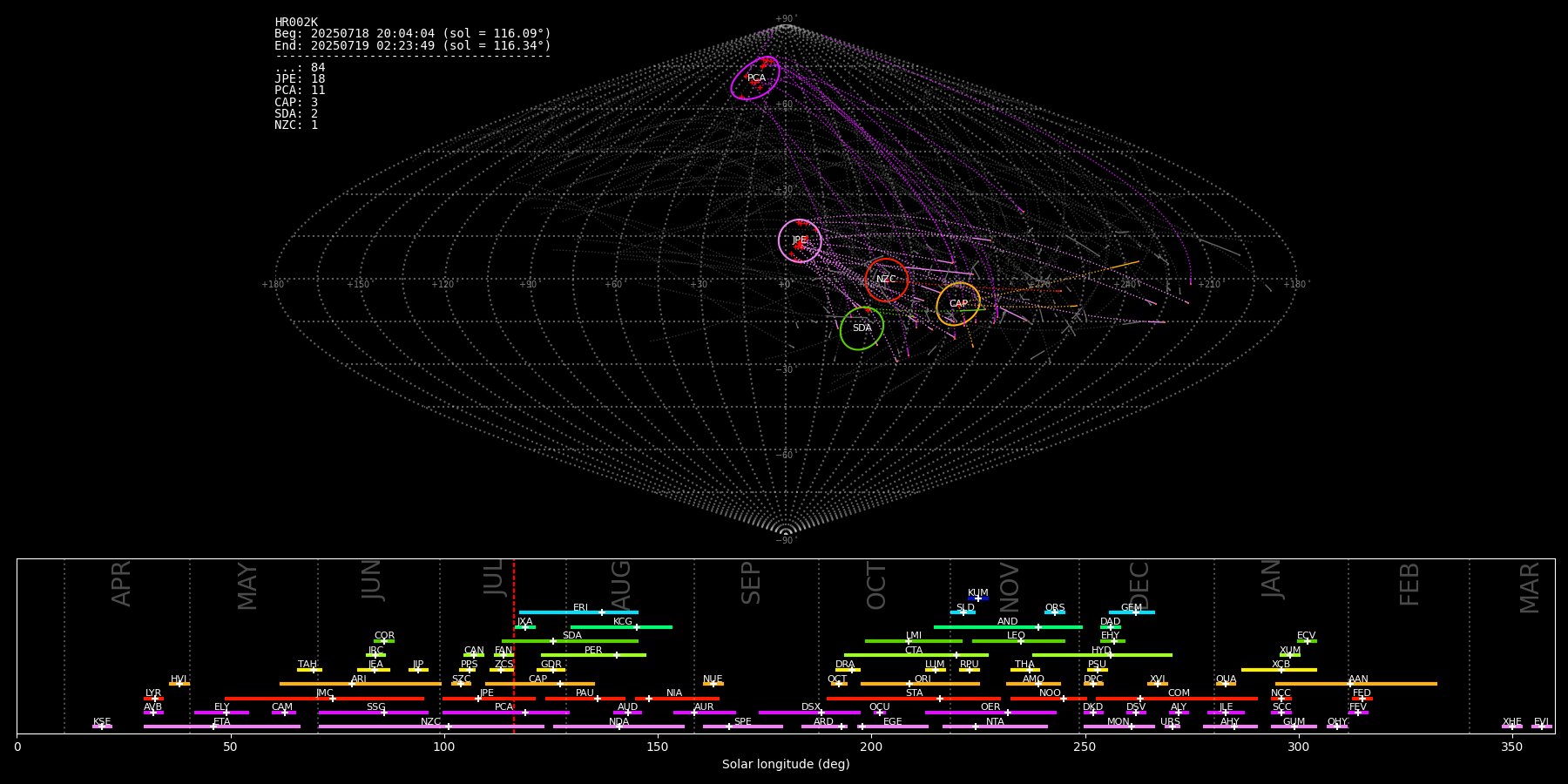The height and width of the screenshot is (784, 1568).
Task: Select the 'Beg: 20250718 20:04:04' line
Action: tap(413, 34)
